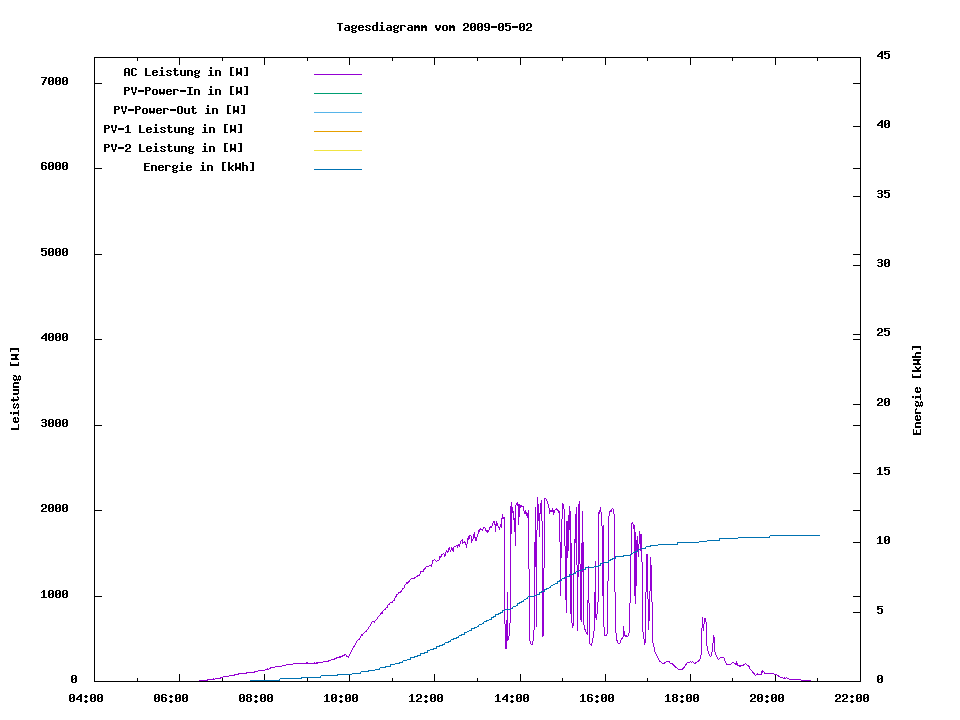The image size is (960, 720).
Task: Click the 14:00 time axis label
Action: [x=511, y=698]
